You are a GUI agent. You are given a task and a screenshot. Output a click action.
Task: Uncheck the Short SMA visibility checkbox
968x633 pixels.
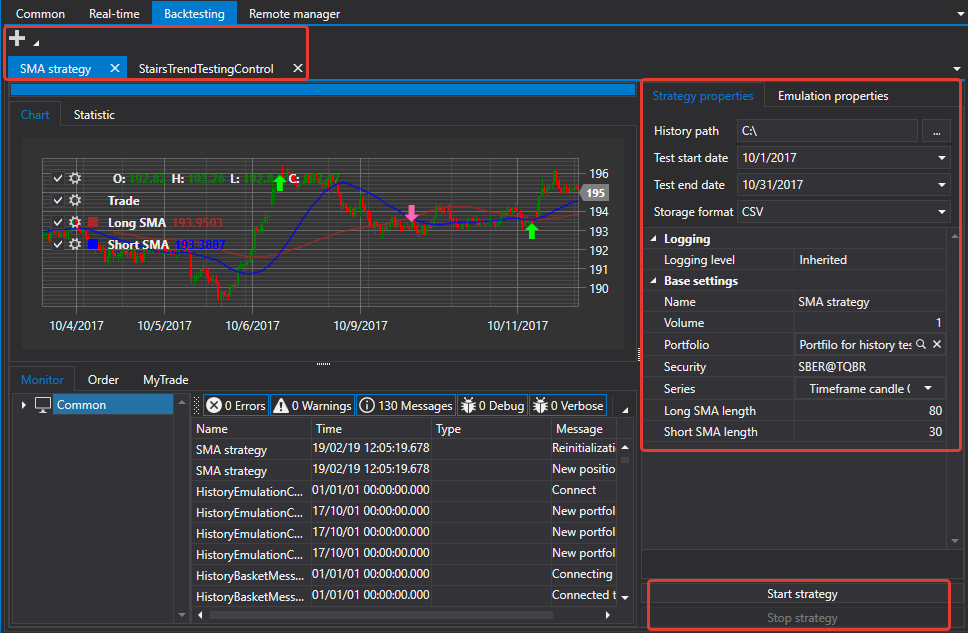[58, 244]
